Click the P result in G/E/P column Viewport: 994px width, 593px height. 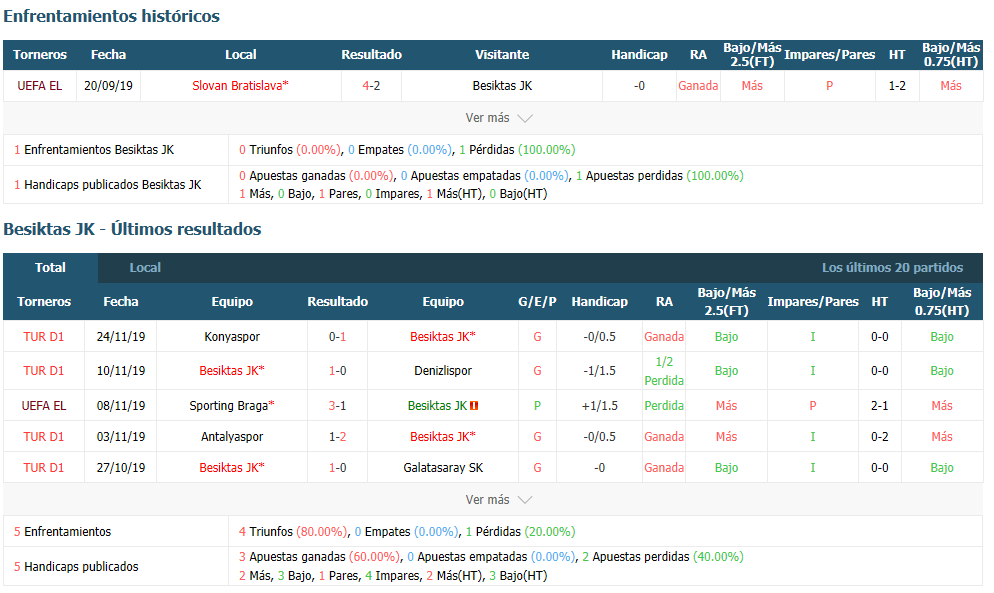(537, 406)
